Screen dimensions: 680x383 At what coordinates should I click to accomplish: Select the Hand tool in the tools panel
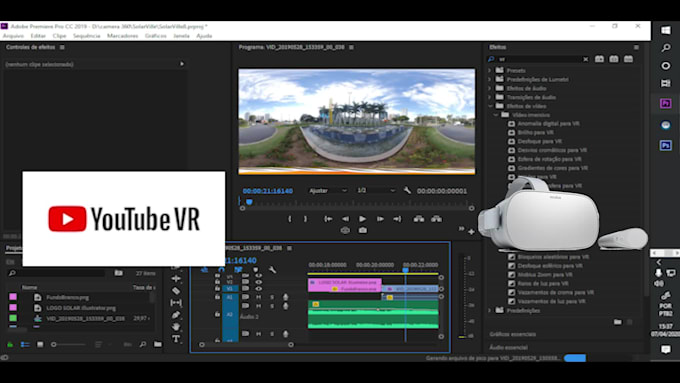point(176,327)
